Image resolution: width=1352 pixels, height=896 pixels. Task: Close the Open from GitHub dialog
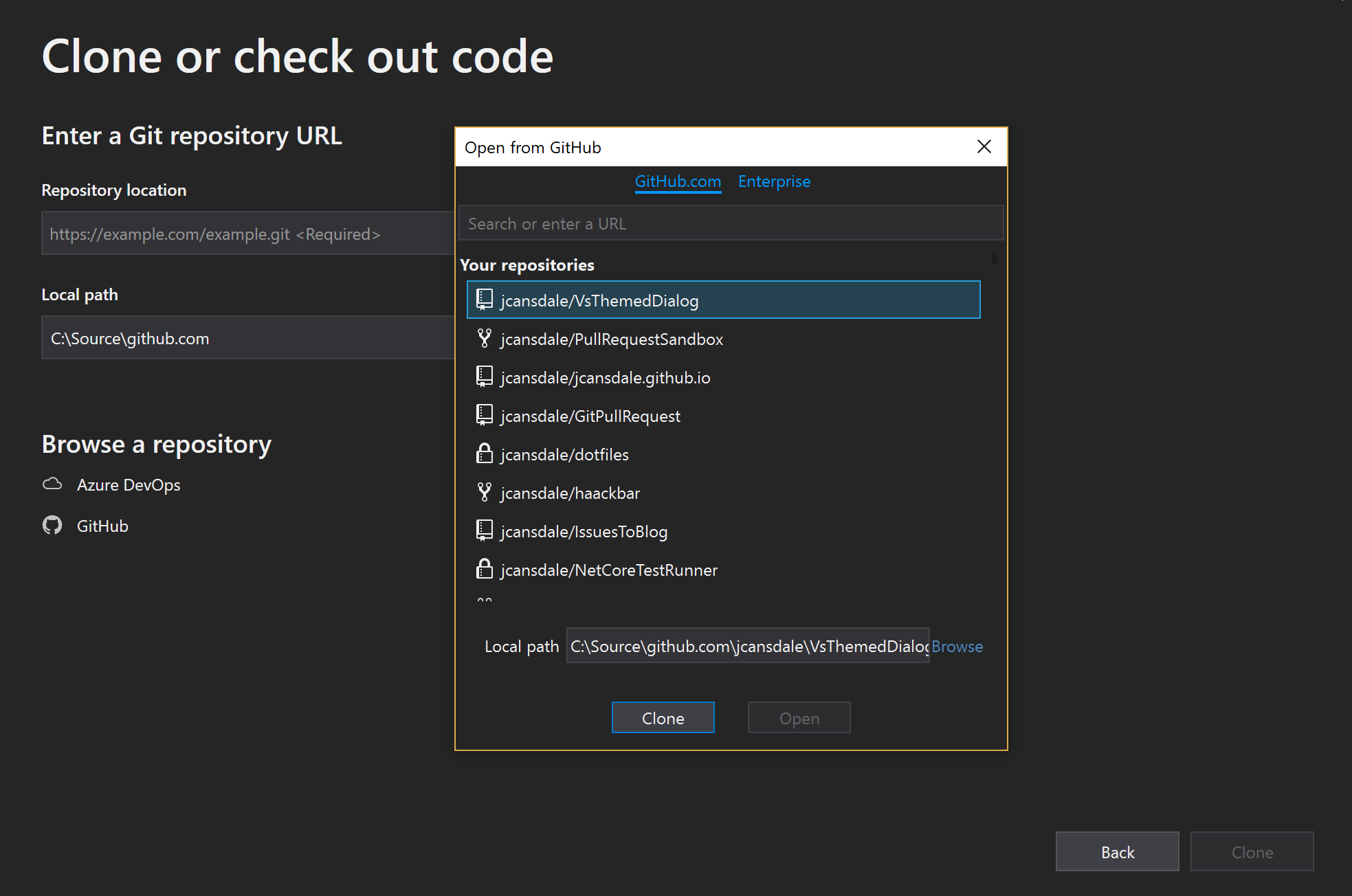[984, 146]
